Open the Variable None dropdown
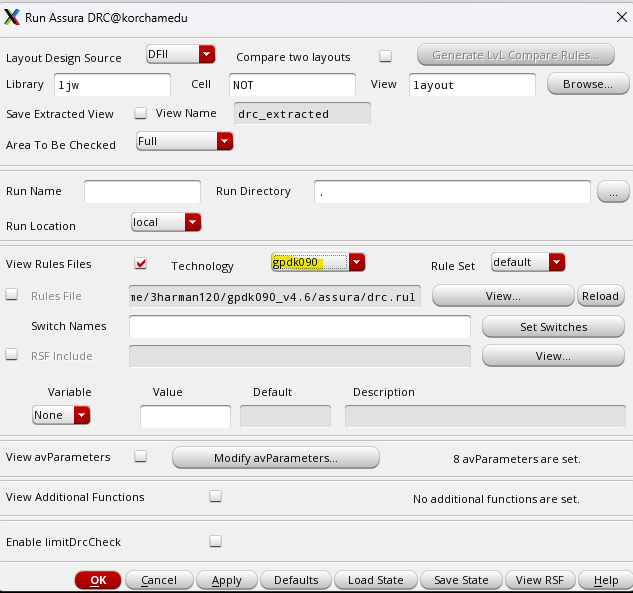The width and height of the screenshot is (633, 593). [x=61, y=415]
